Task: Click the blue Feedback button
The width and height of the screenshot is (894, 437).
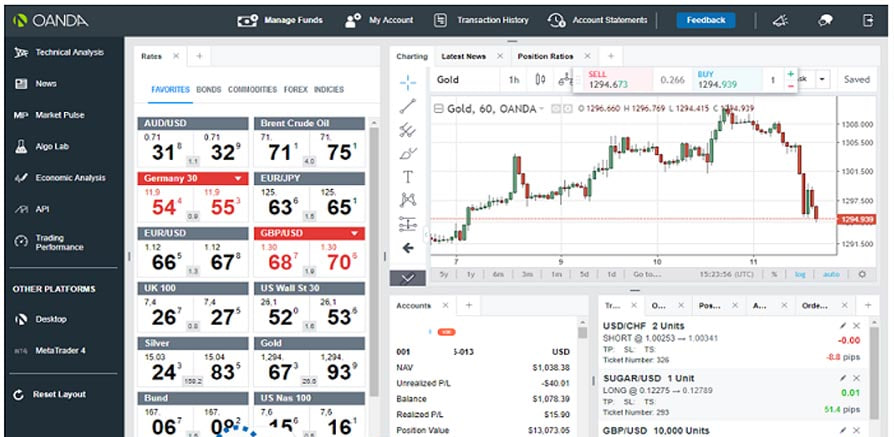Action: pos(706,21)
